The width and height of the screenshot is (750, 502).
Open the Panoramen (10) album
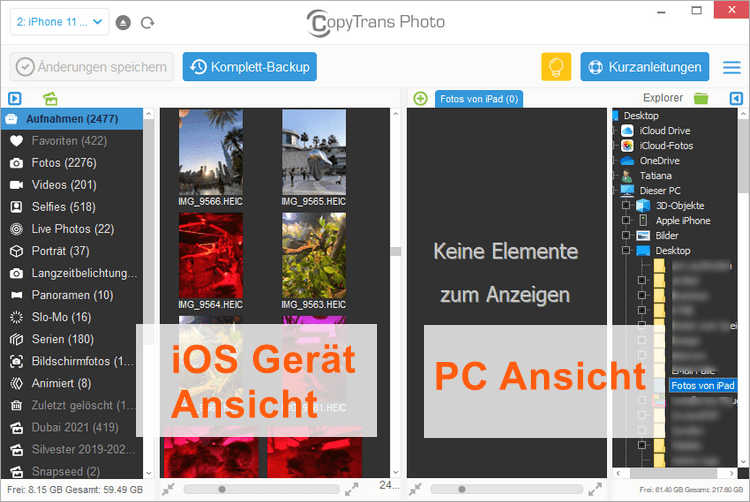pyautogui.click(x=72, y=295)
